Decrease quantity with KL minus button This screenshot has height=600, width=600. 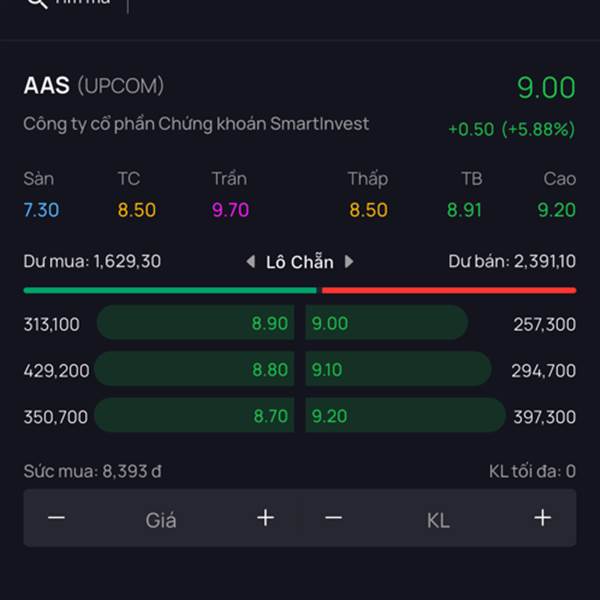(334, 518)
